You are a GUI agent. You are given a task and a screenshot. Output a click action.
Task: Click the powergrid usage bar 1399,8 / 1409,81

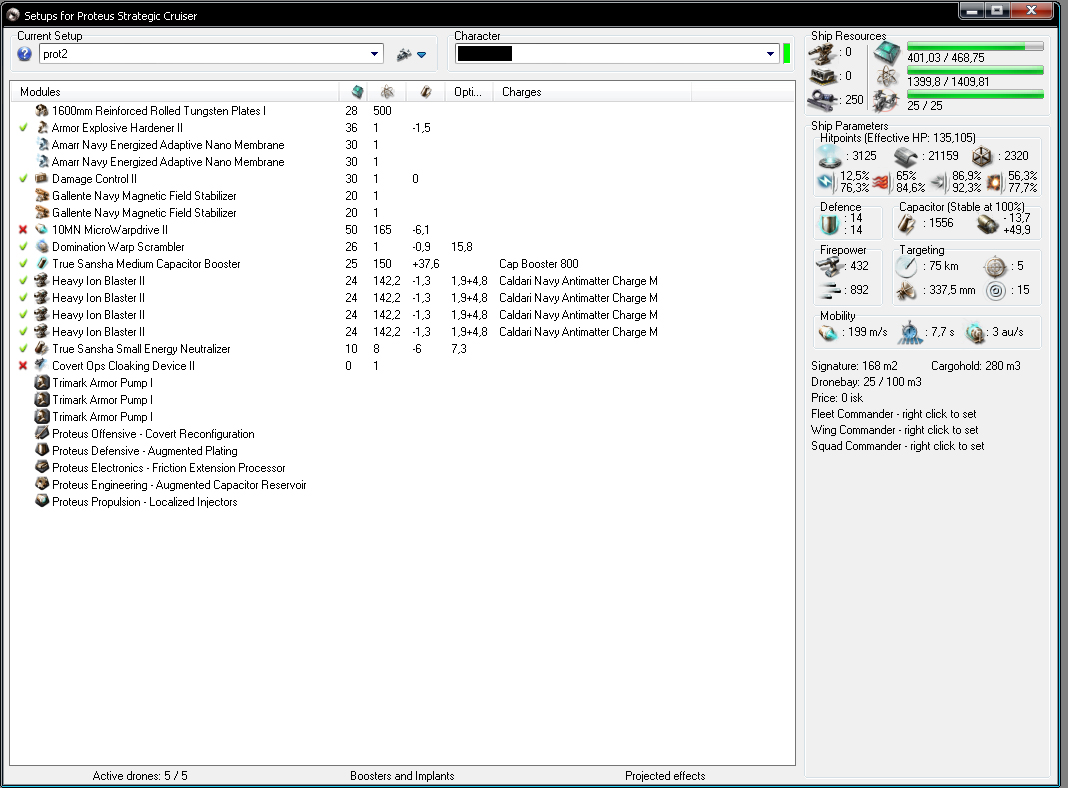coord(975,70)
